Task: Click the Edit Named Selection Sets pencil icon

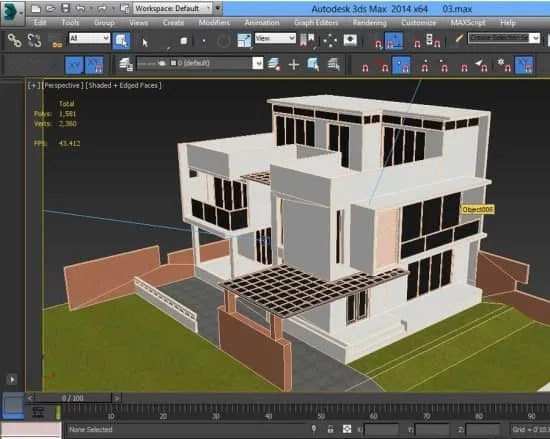Action: click(x=459, y=39)
